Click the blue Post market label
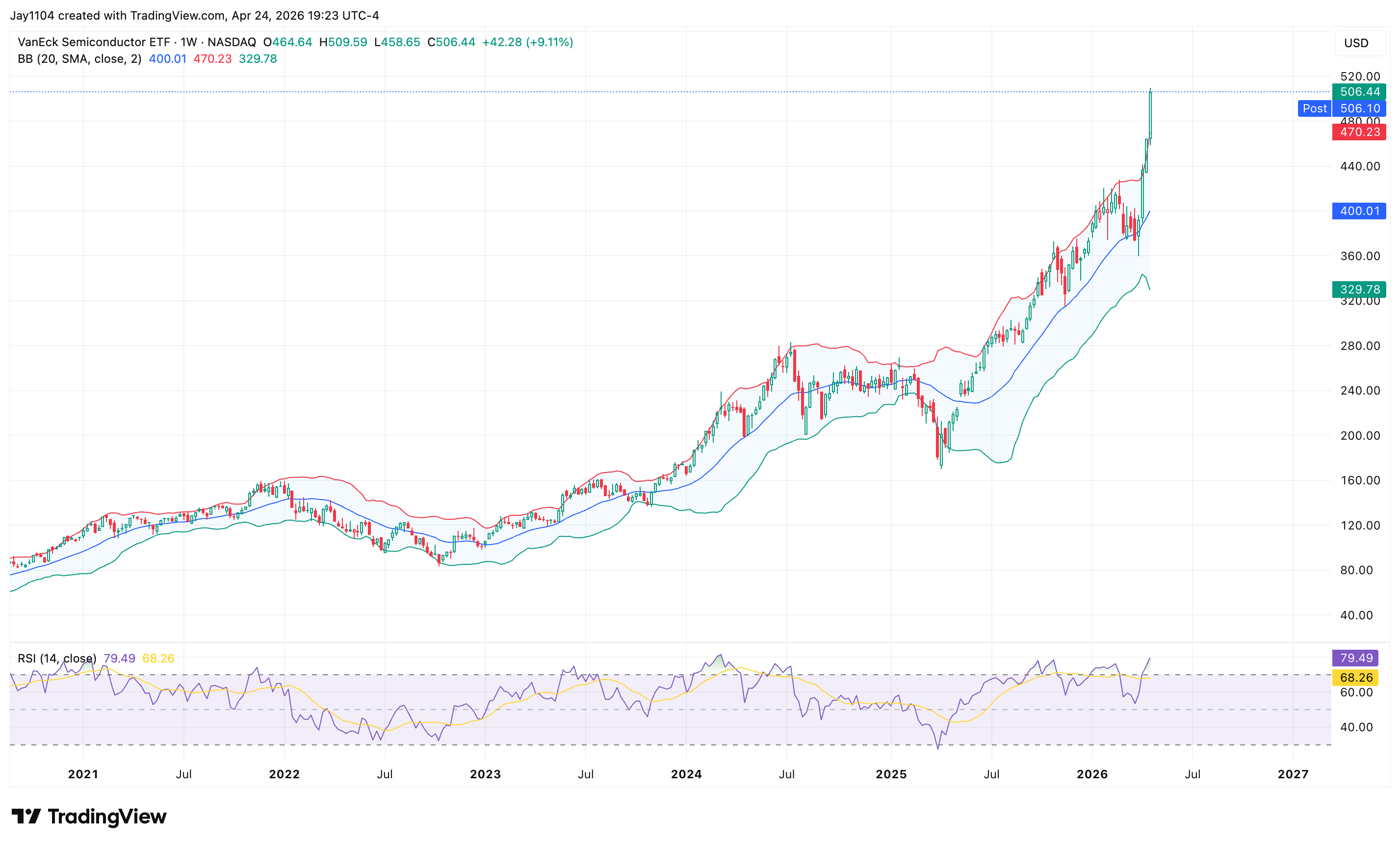 coord(1314,108)
